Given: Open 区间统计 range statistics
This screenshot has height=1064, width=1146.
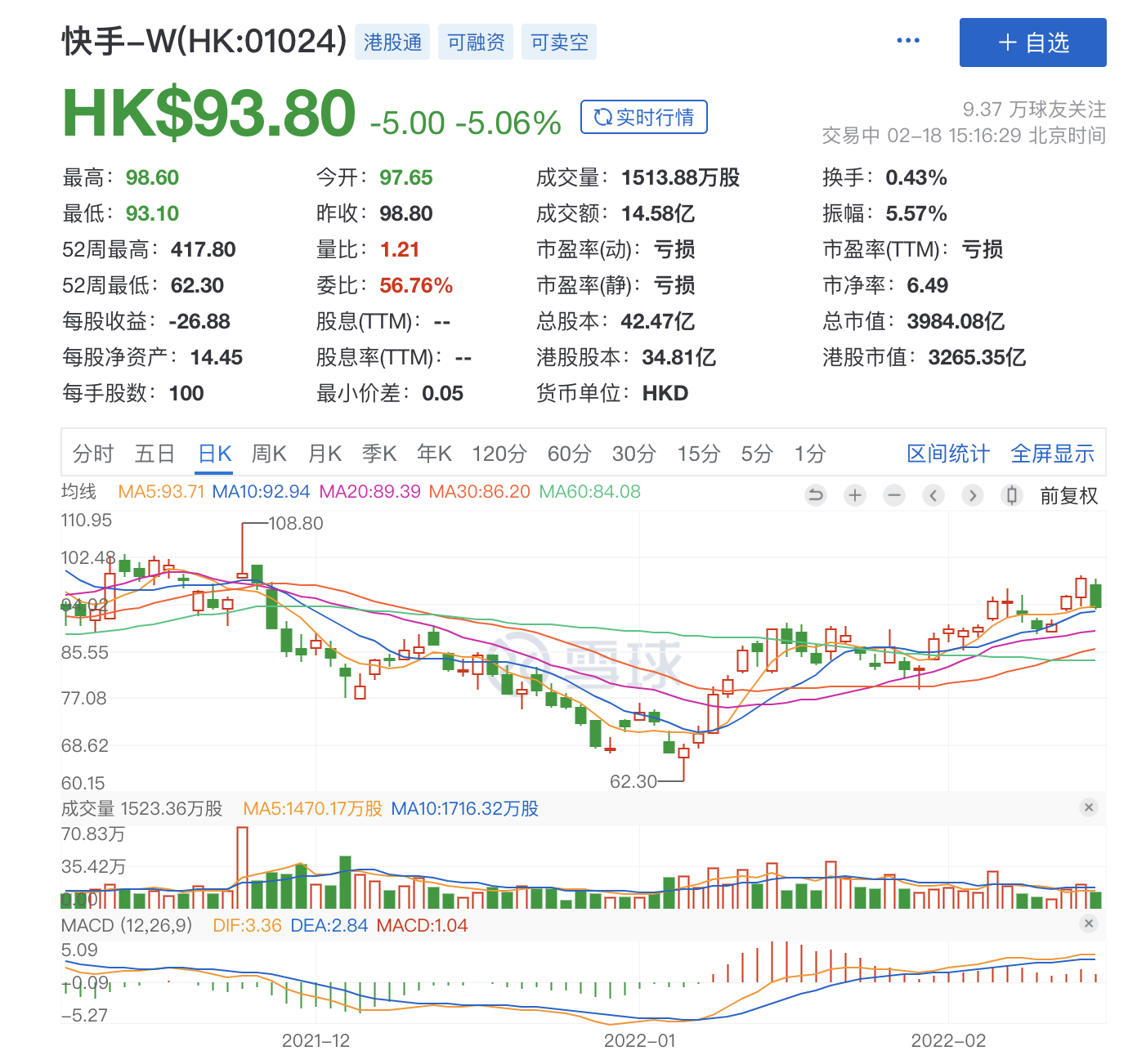Looking at the screenshot, I should click(x=948, y=454).
